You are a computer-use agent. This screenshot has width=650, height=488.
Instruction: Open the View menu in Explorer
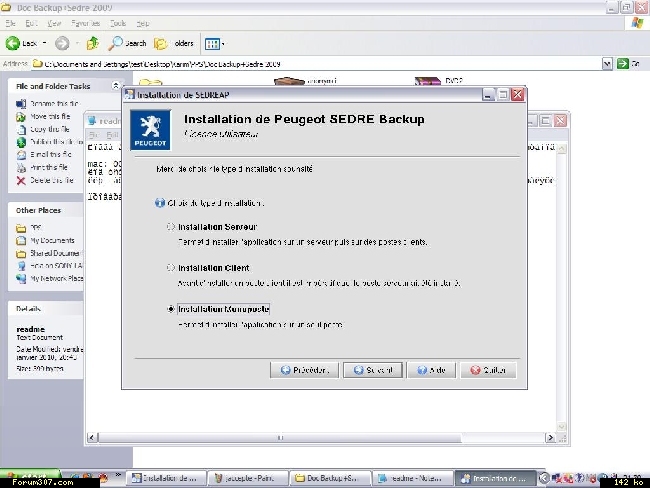[x=54, y=23]
